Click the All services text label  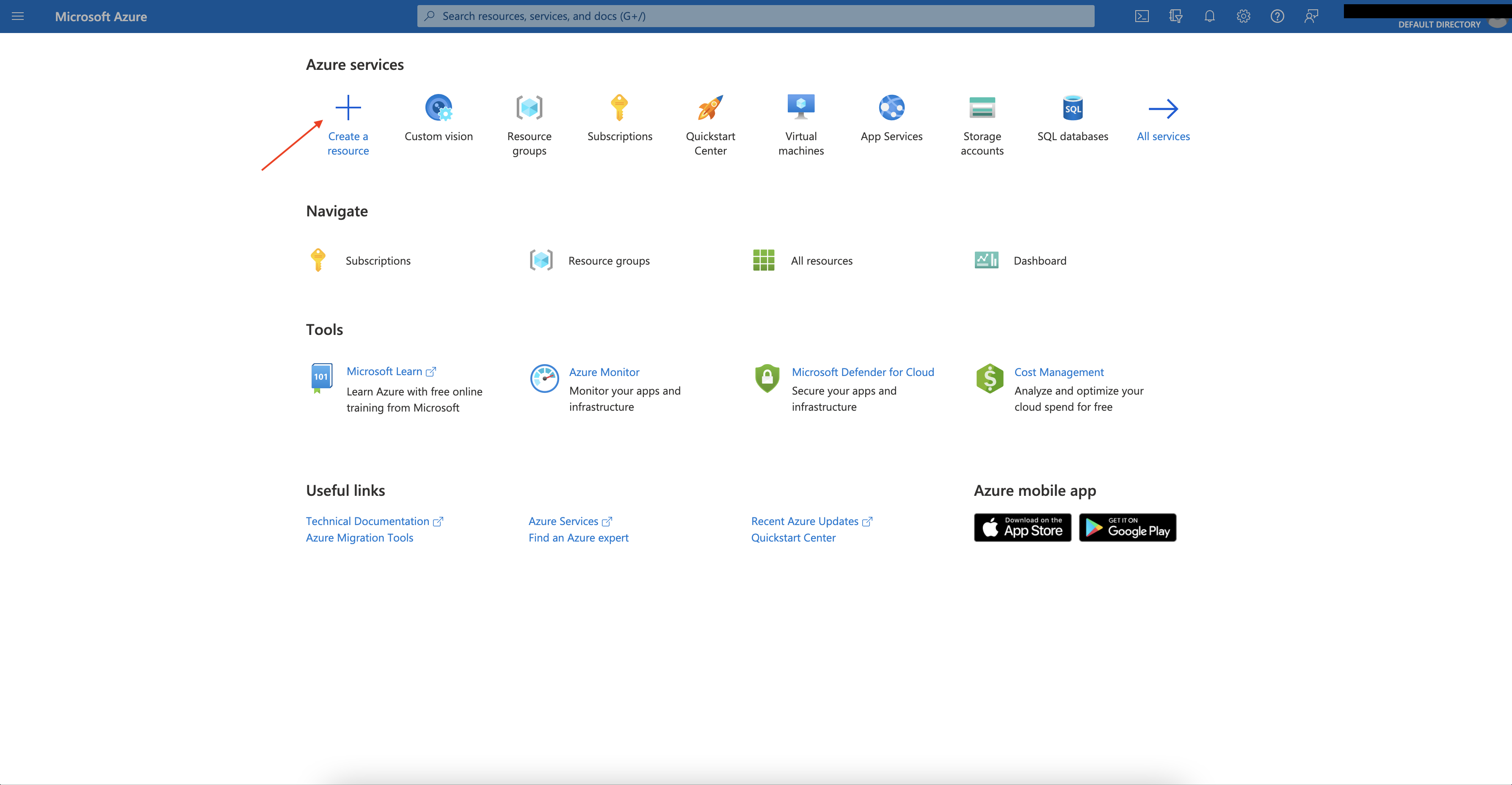(x=1163, y=136)
